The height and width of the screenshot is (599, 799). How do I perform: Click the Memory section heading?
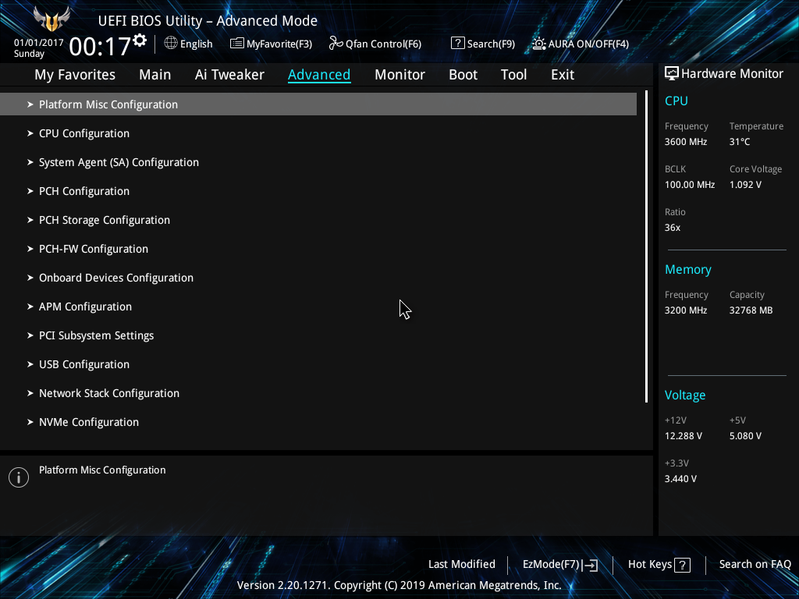click(x=688, y=269)
